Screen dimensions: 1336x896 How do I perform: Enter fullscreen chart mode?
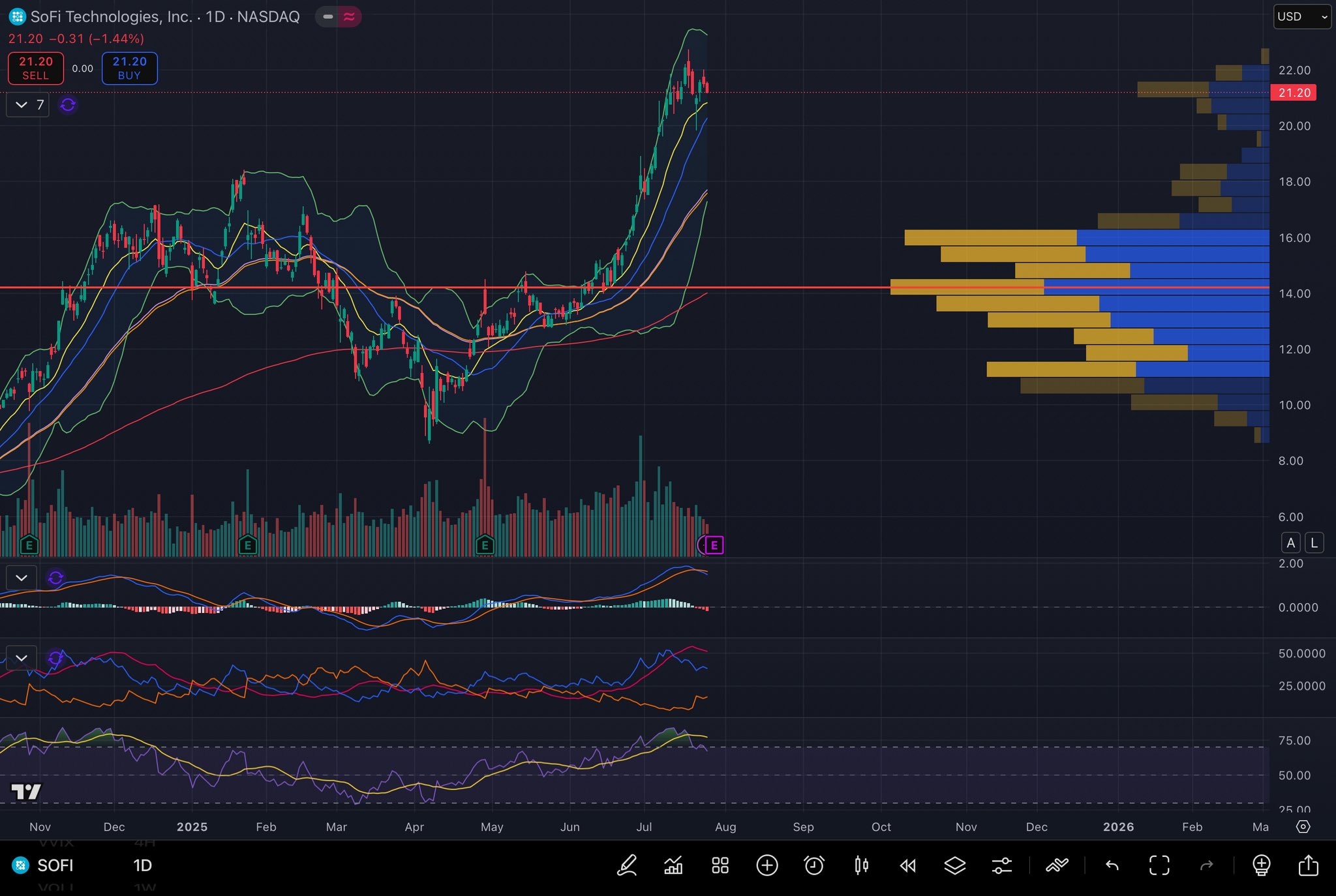1159,865
